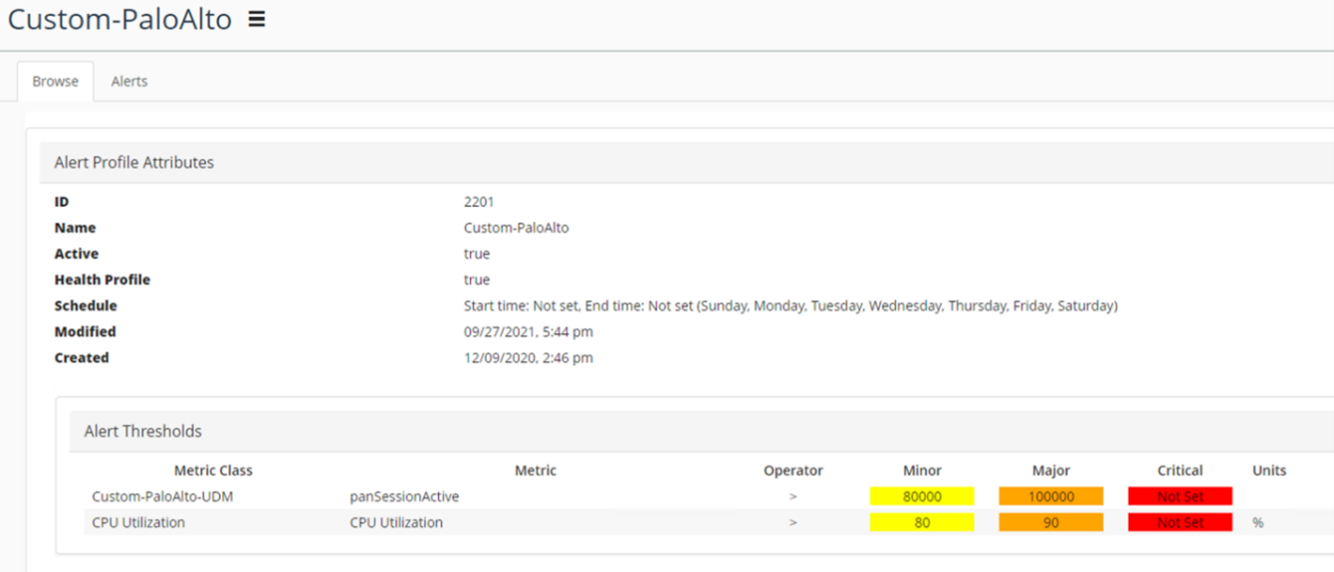1334x572 pixels.
Task: Select the Browse tab
Action: pyautogui.click(x=55, y=81)
